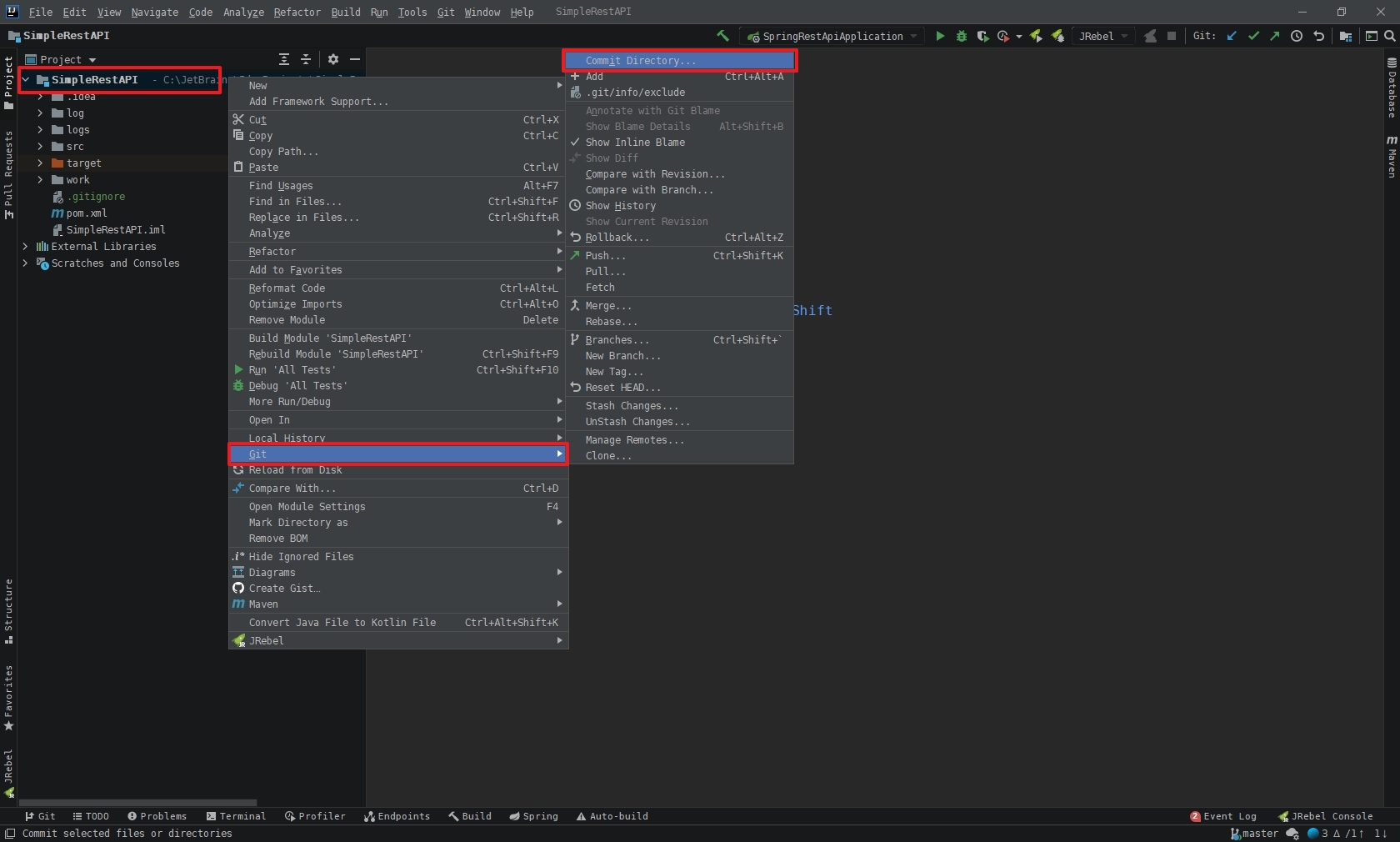This screenshot has height=842, width=1400.
Task: Choose Rollback... from Git submenu
Action: pyautogui.click(x=679, y=238)
